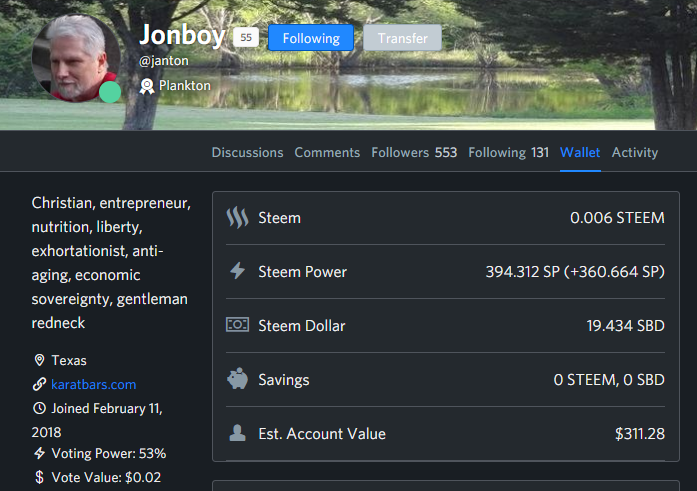Open Jonboy's profile avatar picture

(76, 58)
